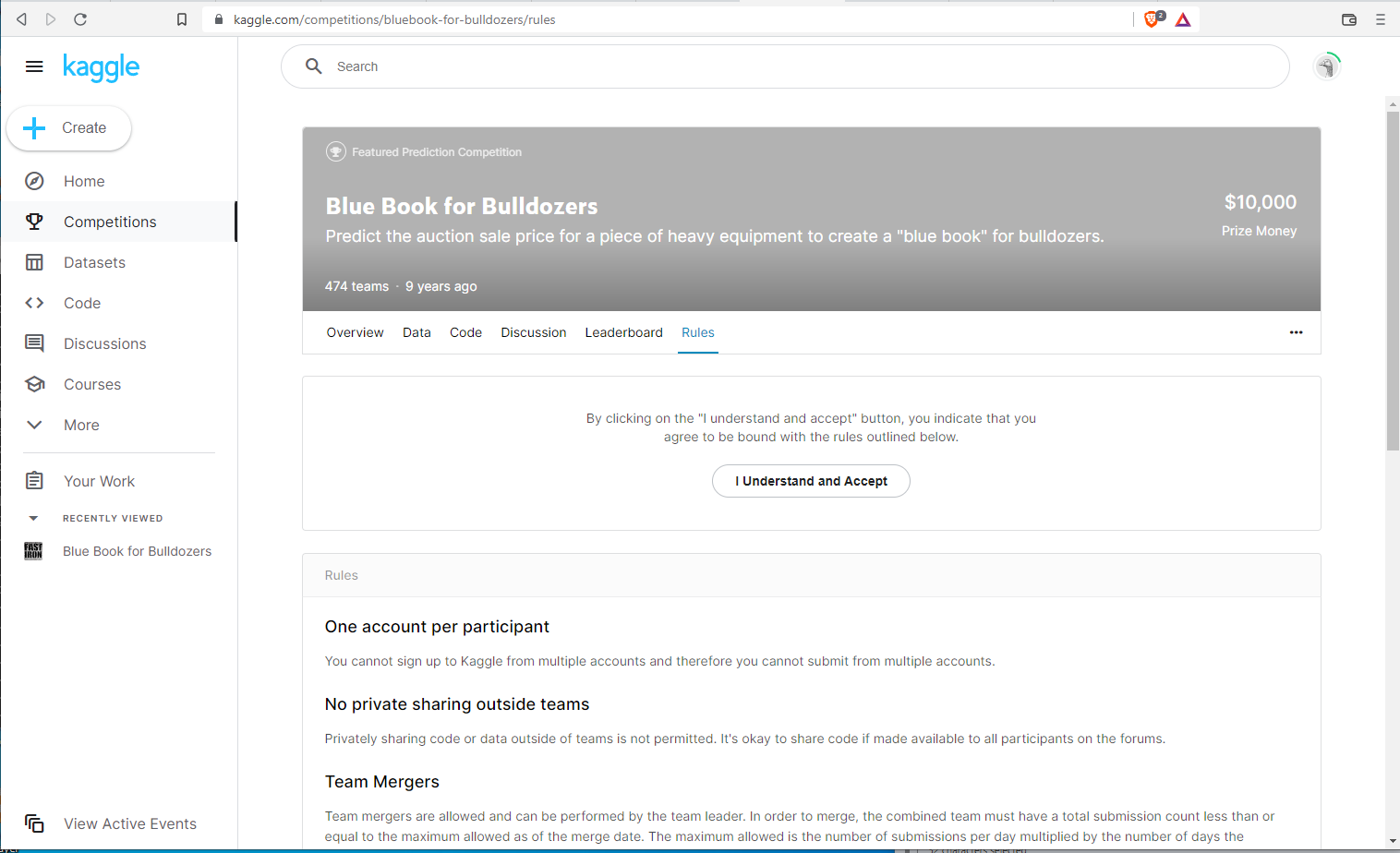This screenshot has width=1400, height=853.
Task: Click the Brave rewards triangle icon
Action: click(1183, 19)
